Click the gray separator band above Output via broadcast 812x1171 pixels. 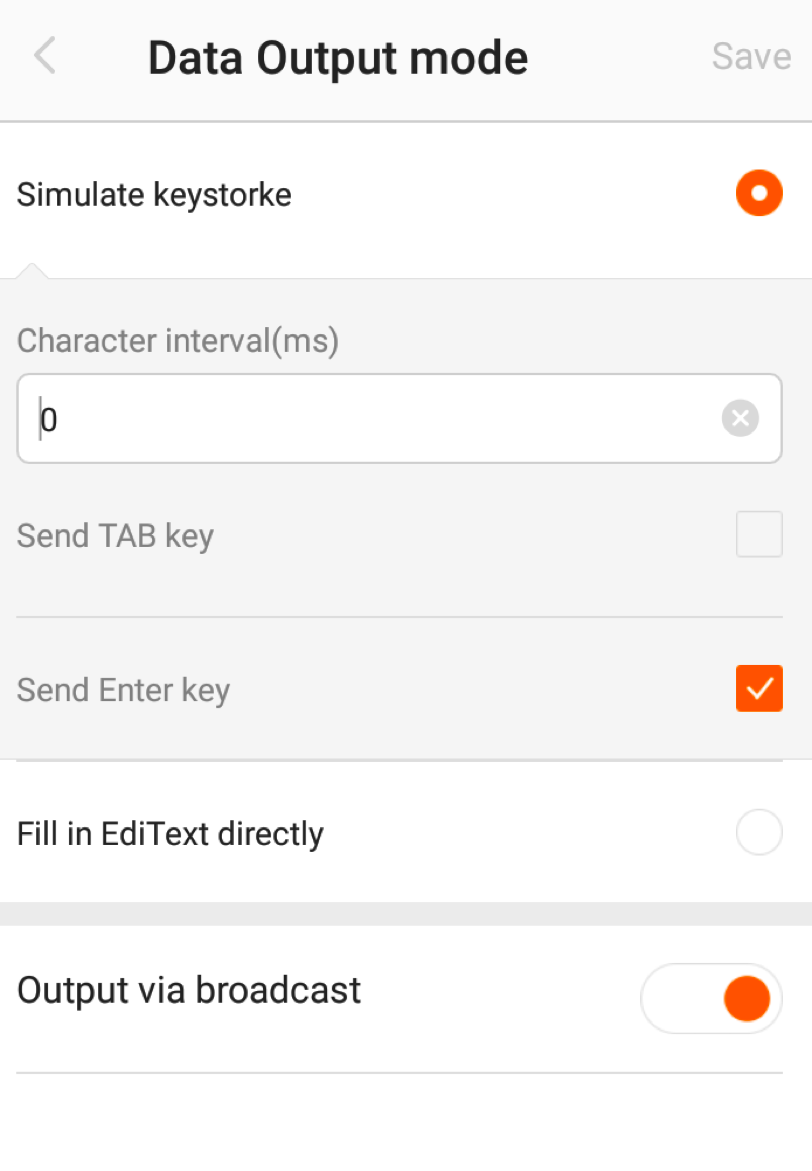[406, 913]
